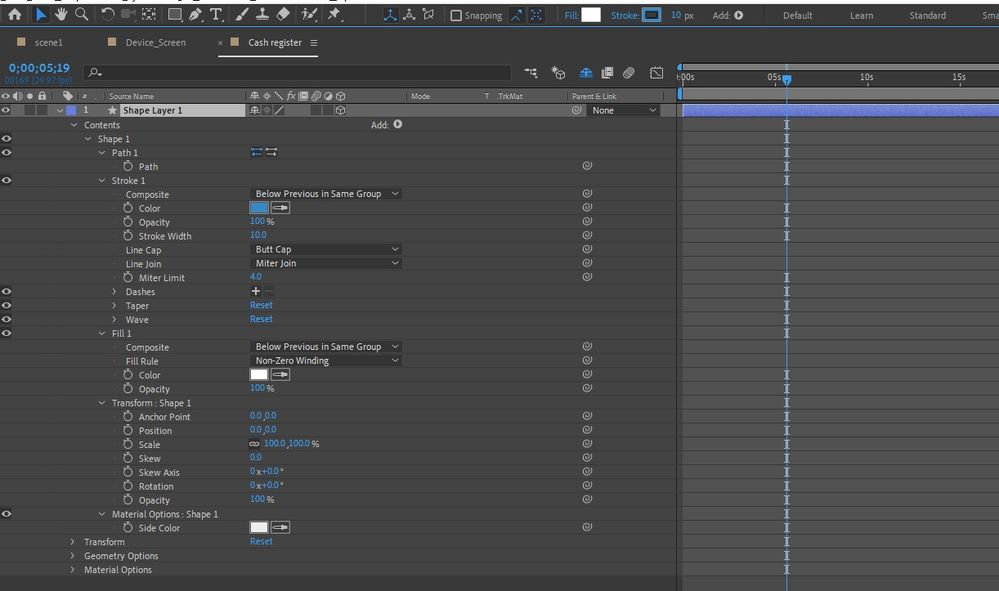999x591 pixels.
Task: Toggle visibility of Stroke 1
Action: (6, 180)
